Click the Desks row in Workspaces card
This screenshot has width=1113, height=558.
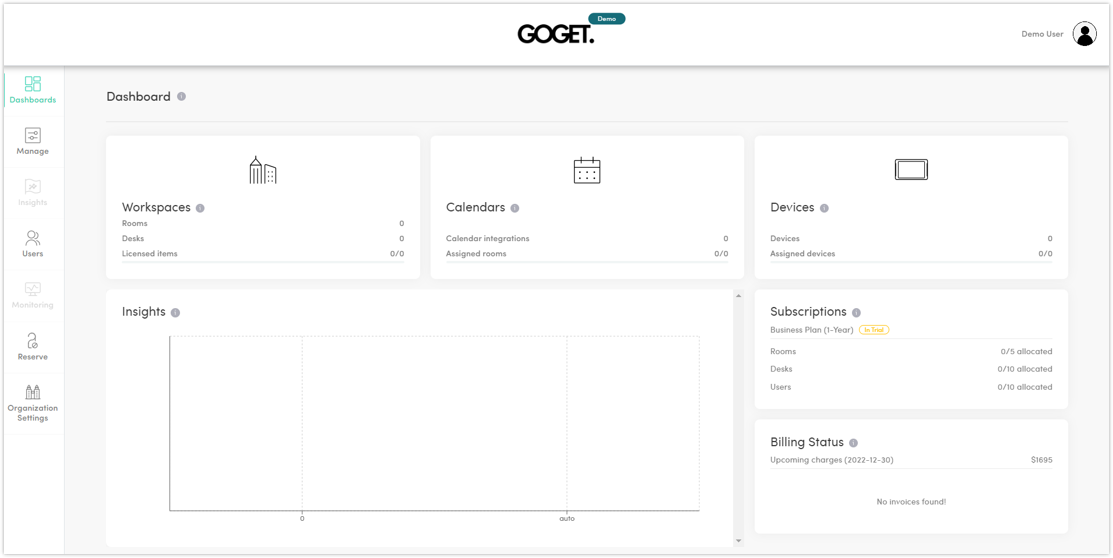coord(263,239)
